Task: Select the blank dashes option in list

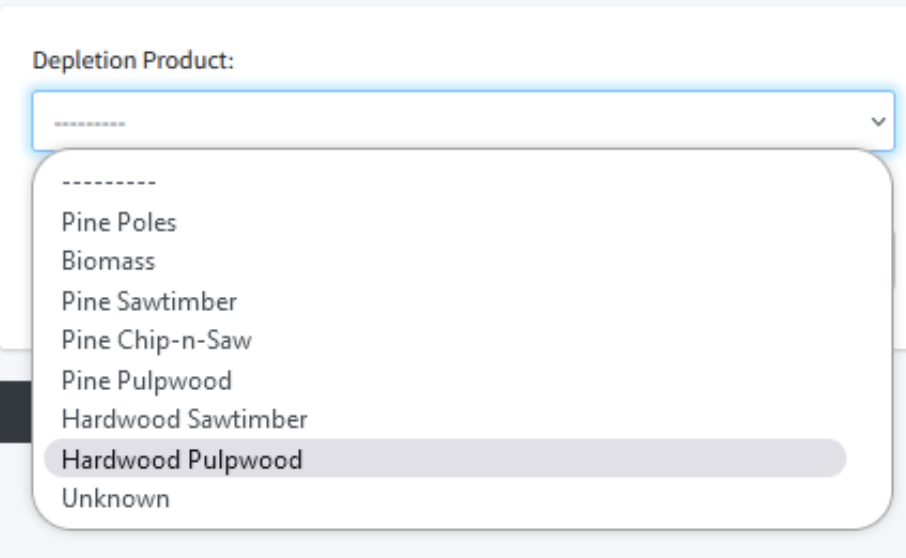Action: (x=108, y=183)
